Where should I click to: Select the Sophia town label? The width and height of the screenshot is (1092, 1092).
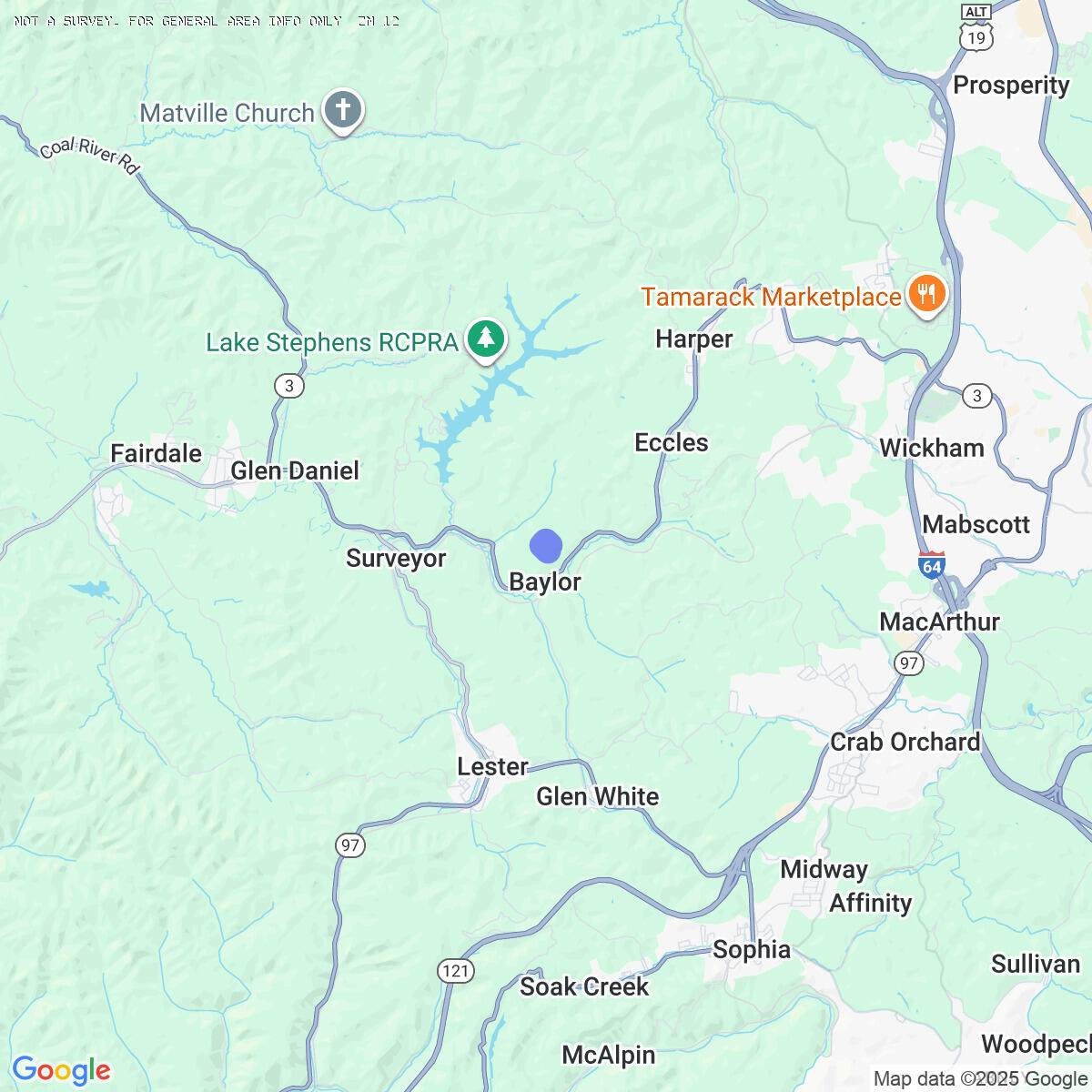click(x=752, y=950)
